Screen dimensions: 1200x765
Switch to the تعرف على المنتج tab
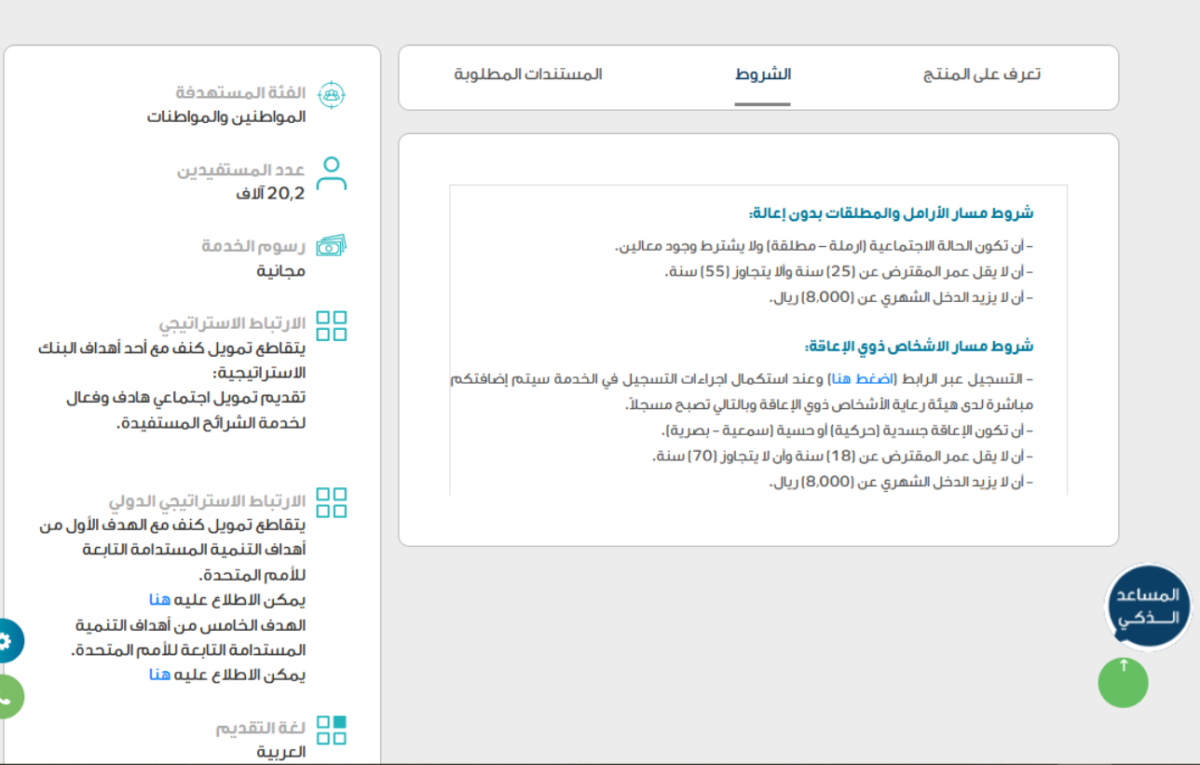point(981,75)
